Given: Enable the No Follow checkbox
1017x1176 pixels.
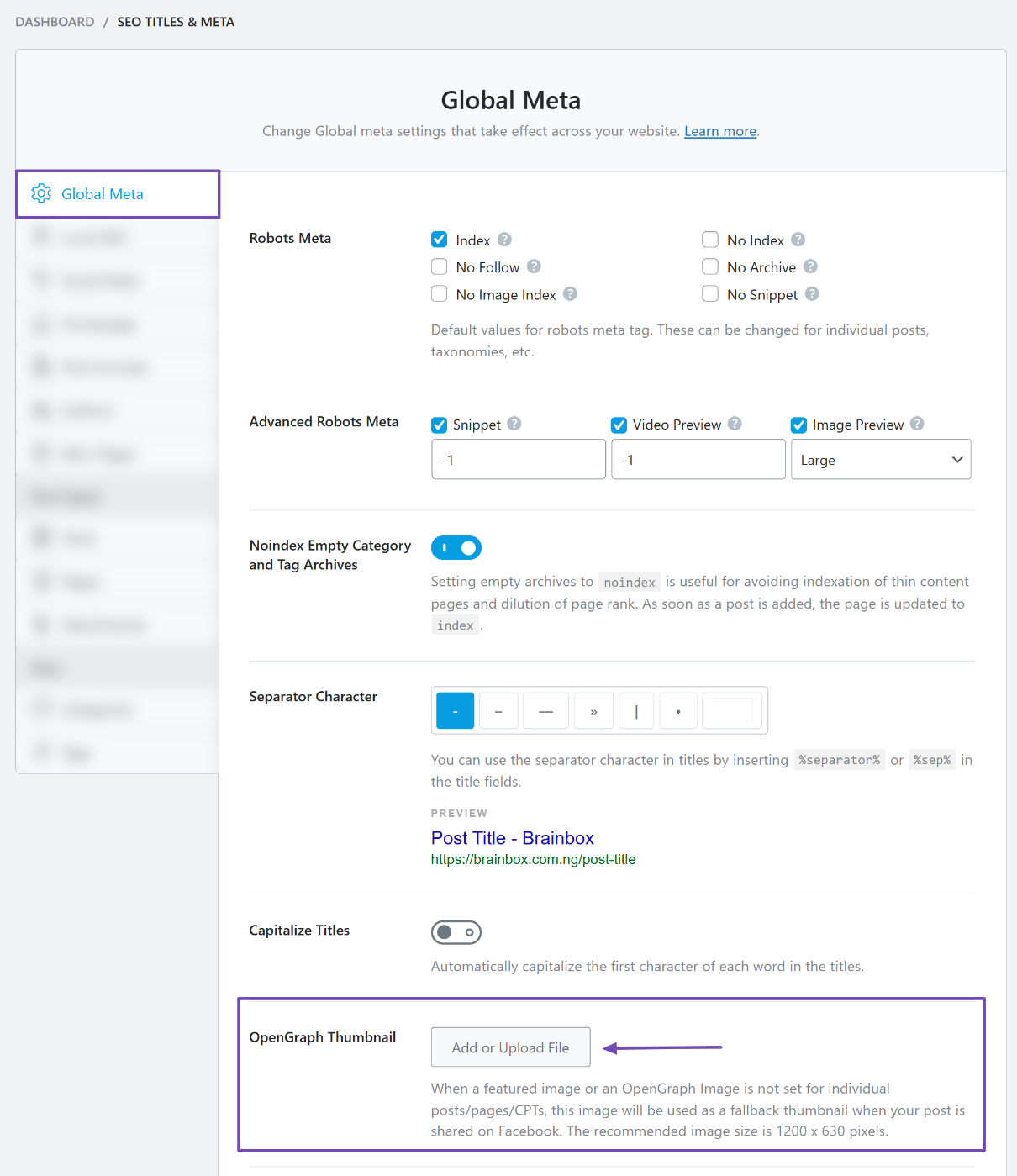Looking at the screenshot, I should click(x=439, y=266).
